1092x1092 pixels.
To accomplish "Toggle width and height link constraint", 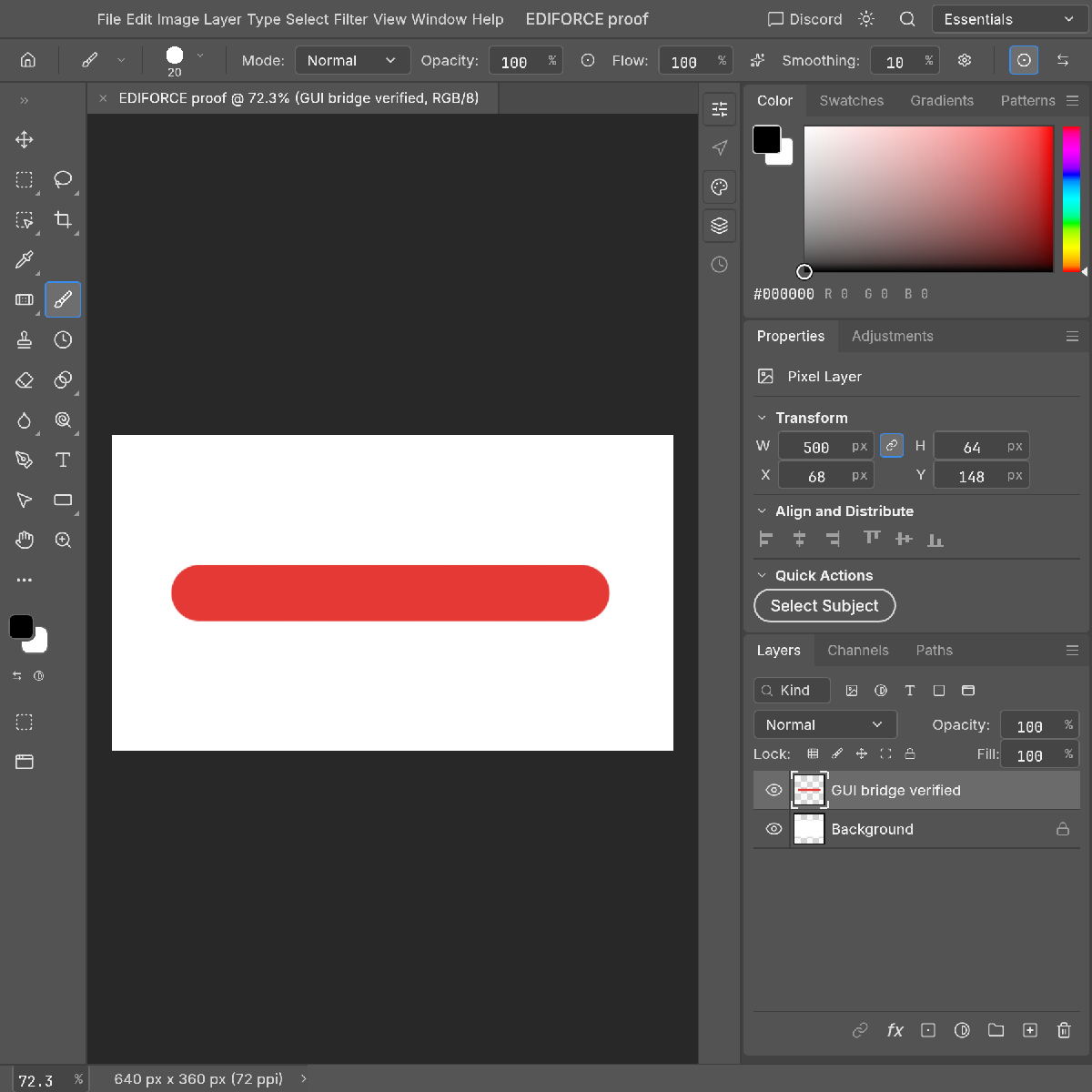I will click(x=892, y=445).
